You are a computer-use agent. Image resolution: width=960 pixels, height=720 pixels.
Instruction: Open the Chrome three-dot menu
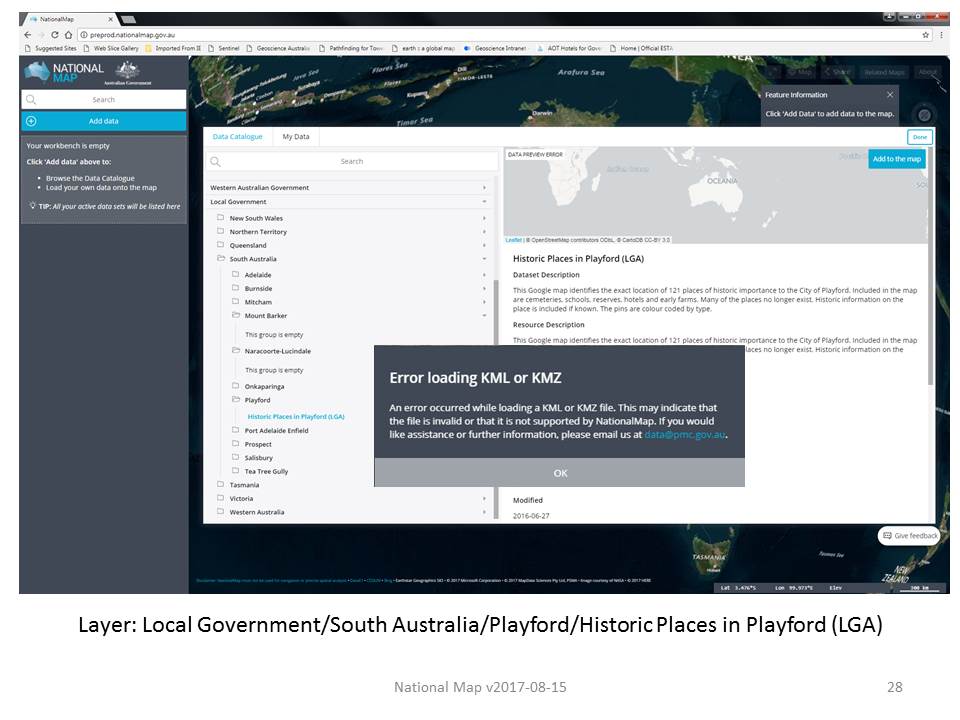coord(941,35)
